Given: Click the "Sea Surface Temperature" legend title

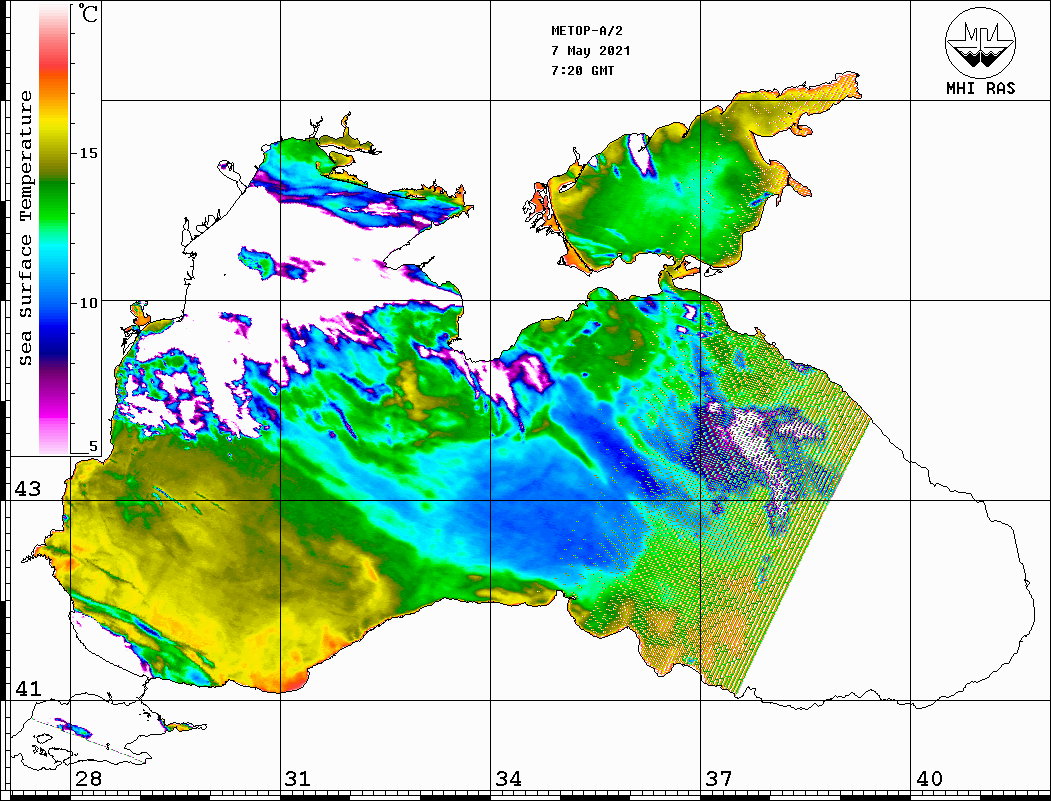Looking at the screenshot, I should 25,229.
